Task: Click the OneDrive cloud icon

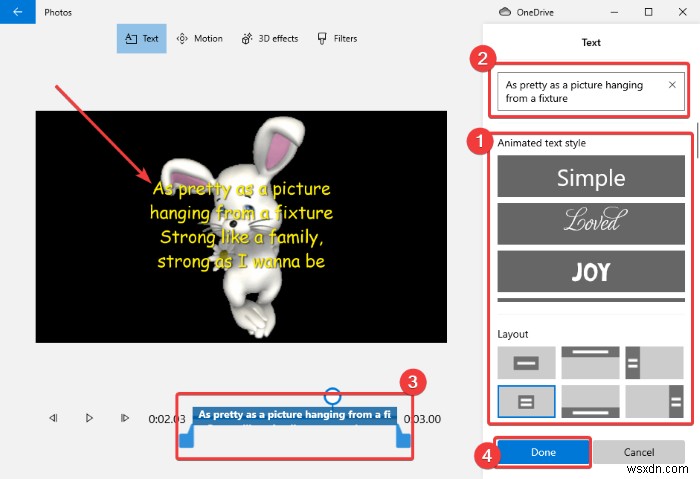Action: pyautogui.click(x=504, y=12)
